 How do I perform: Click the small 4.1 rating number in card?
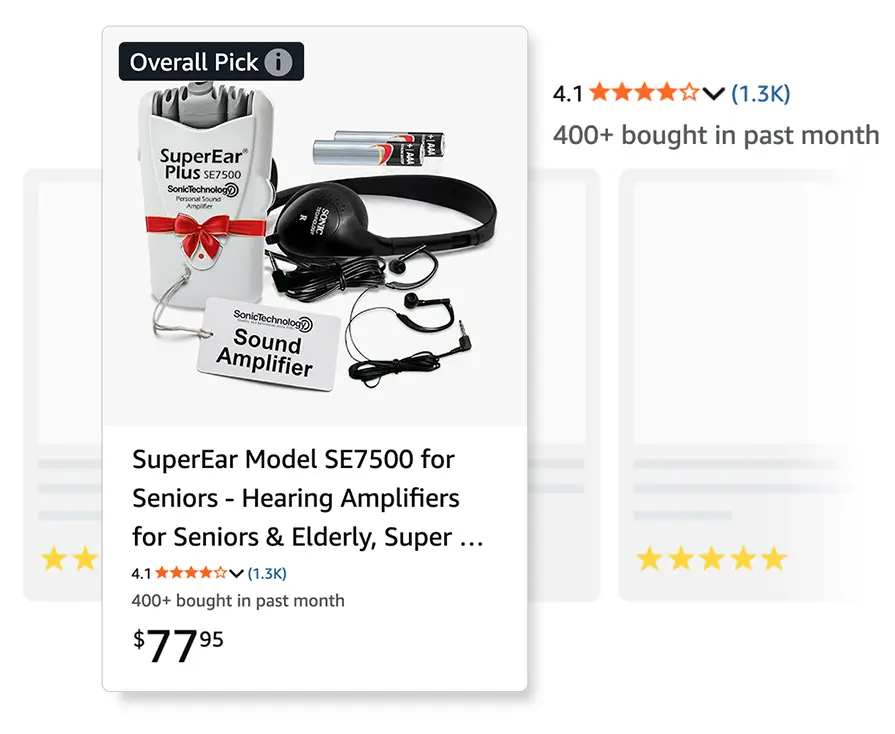[141, 573]
